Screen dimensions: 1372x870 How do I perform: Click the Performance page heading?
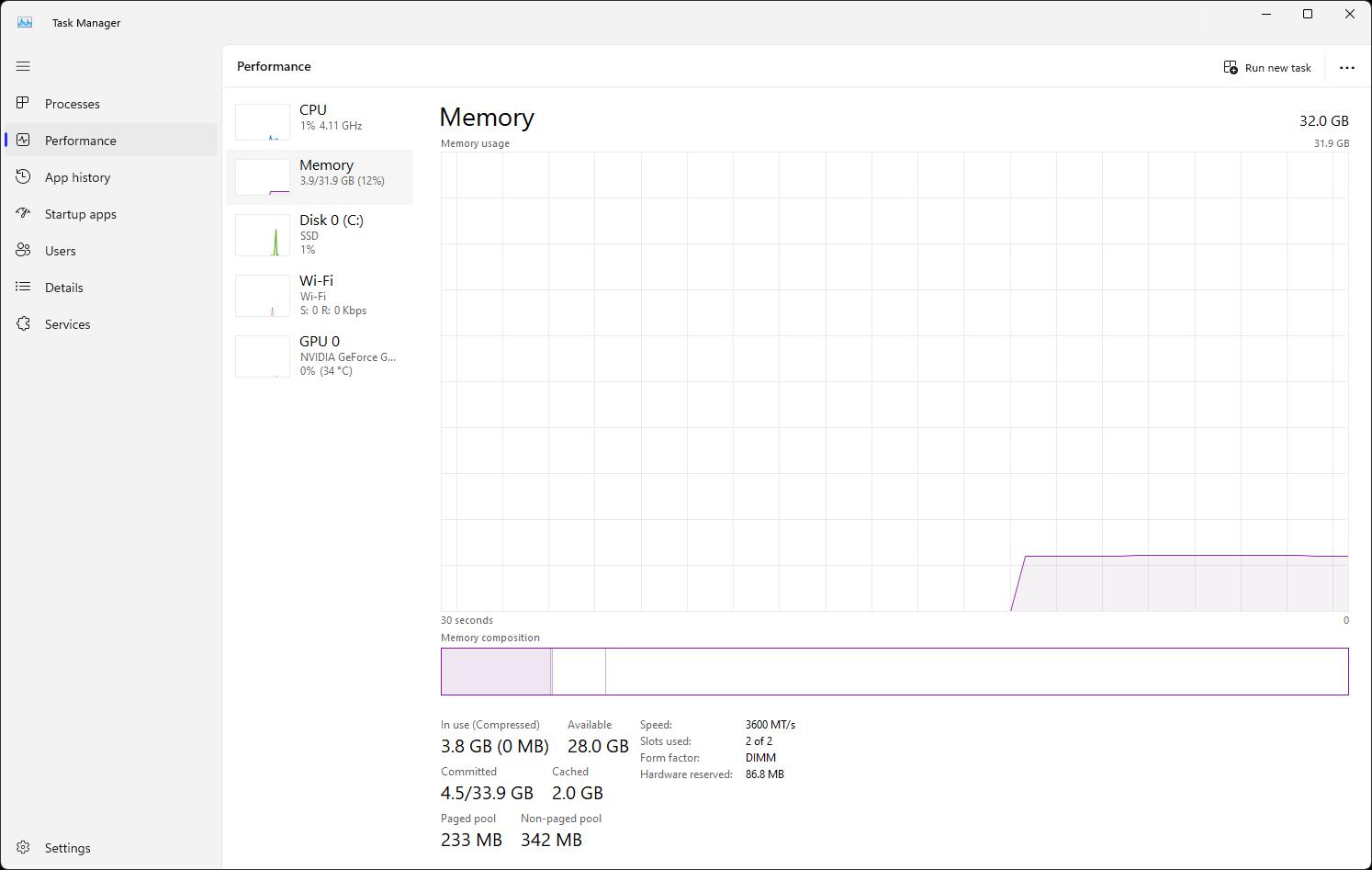point(274,66)
